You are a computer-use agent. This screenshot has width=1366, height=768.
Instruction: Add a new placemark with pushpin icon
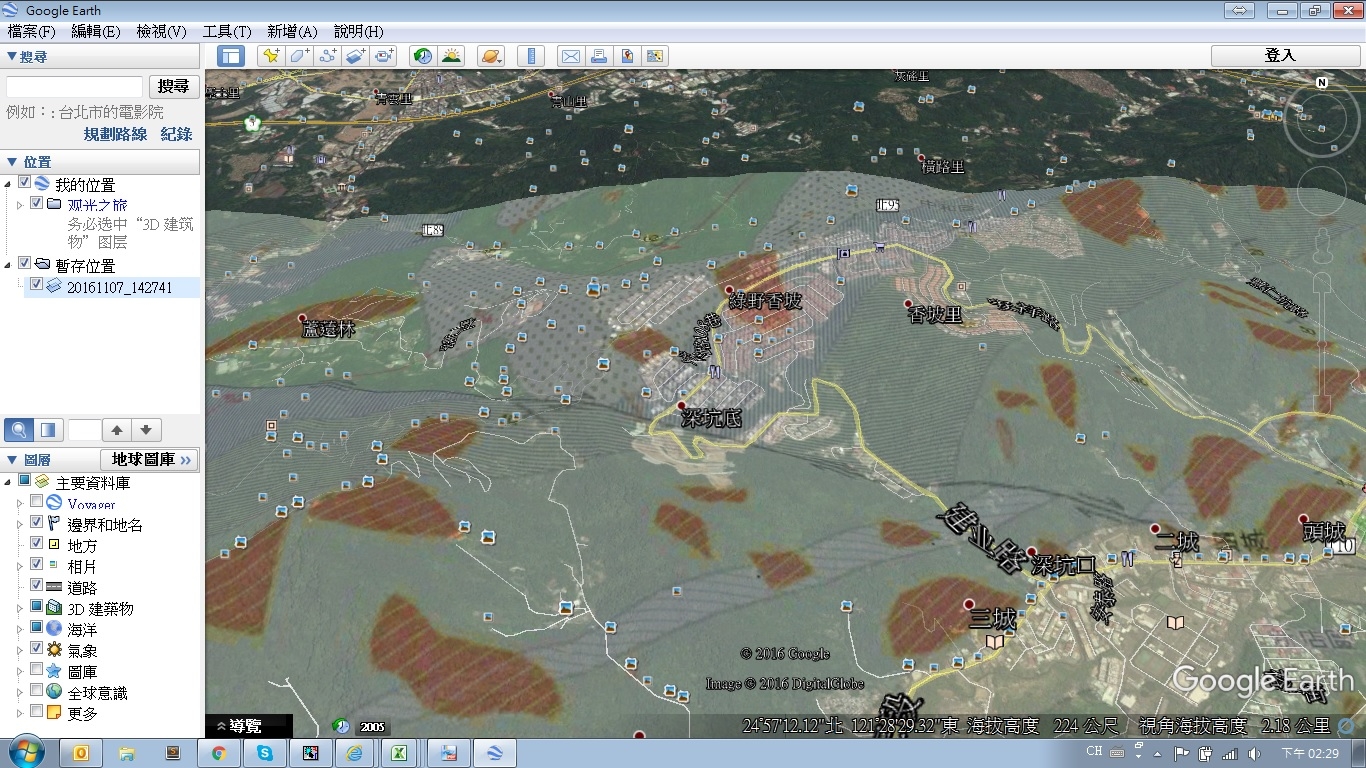click(x=270, y=56)
